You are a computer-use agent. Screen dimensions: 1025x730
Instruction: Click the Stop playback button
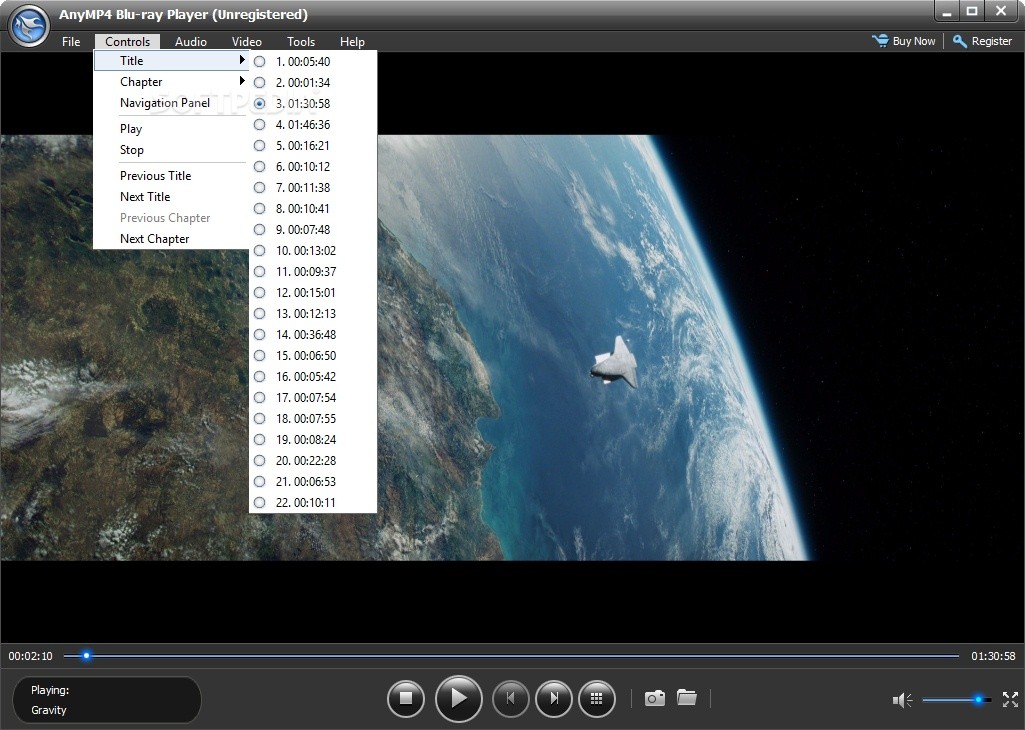click(406, 699)
